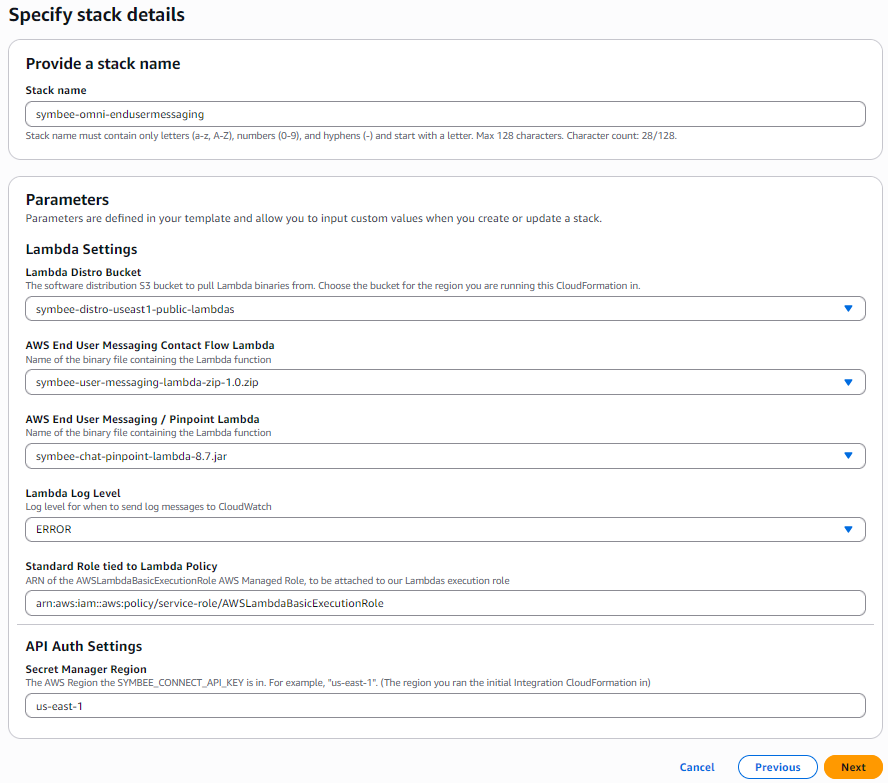
Task: Click the stack name character count hint
Action: [351, 136]
